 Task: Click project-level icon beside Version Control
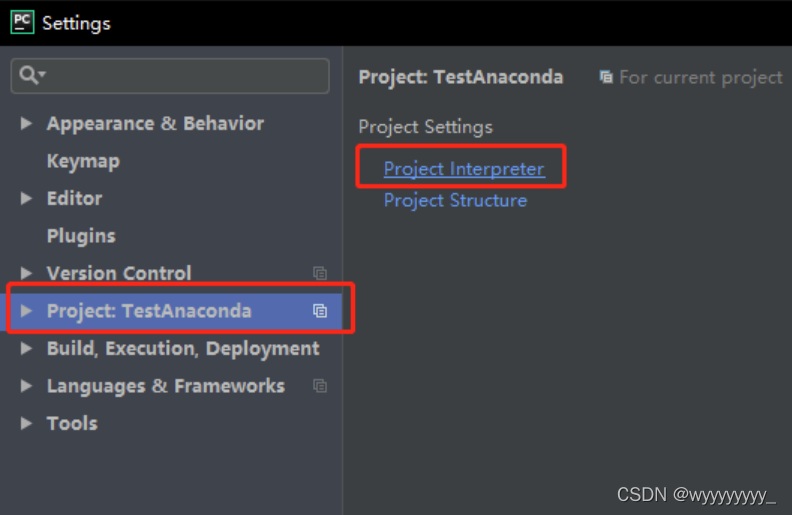(x=320, y=273)
